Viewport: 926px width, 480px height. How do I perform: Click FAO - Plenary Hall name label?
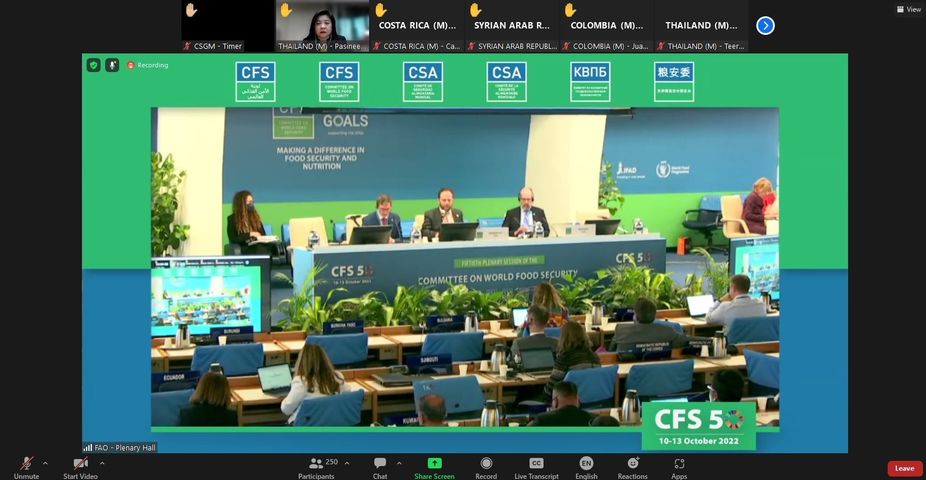pyautogui.click(x=120, y=448)
